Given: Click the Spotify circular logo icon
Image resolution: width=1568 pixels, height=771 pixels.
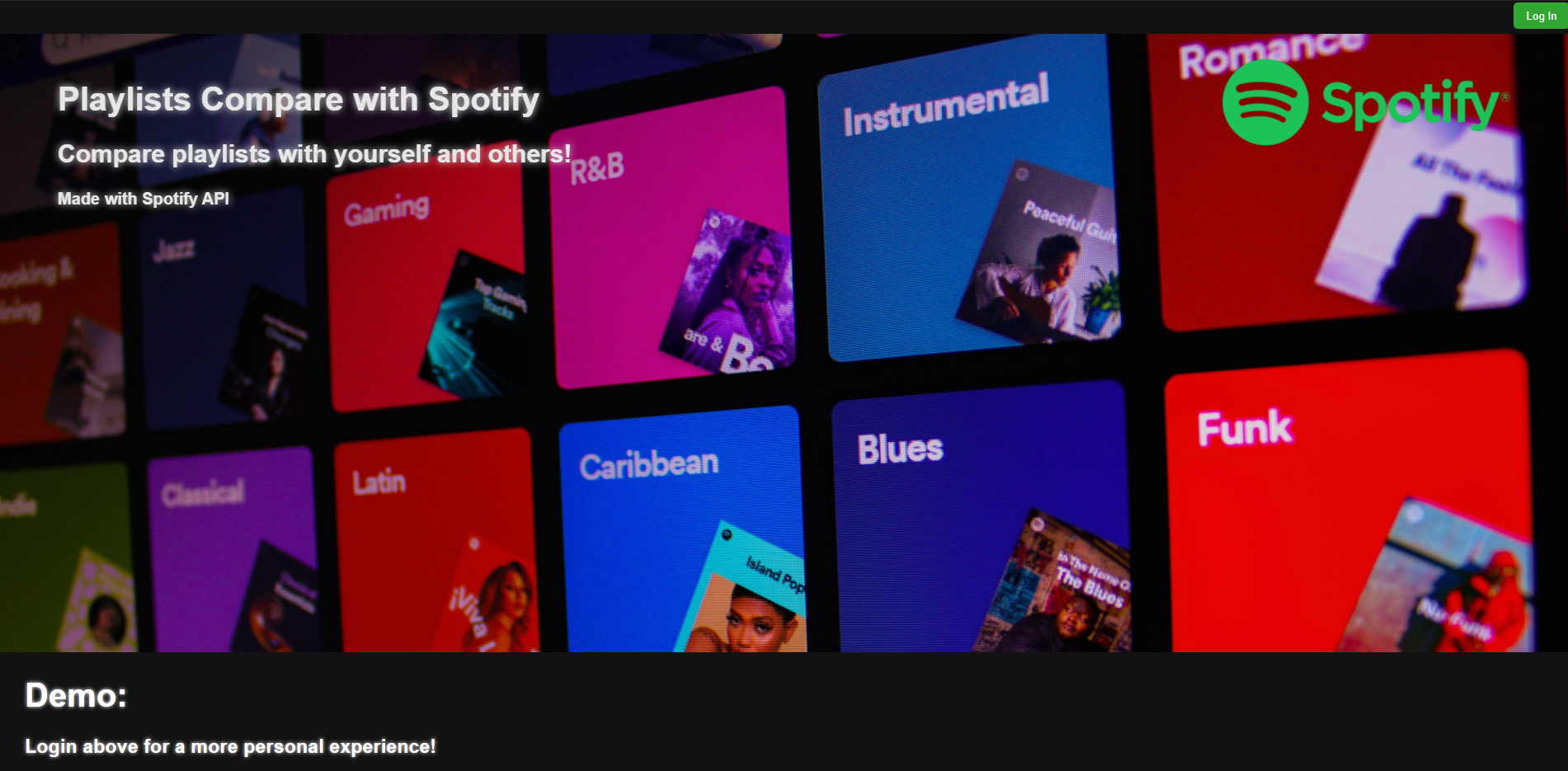Looking at the screenshot, I should pyautogui.click(x=1264, y=102).
